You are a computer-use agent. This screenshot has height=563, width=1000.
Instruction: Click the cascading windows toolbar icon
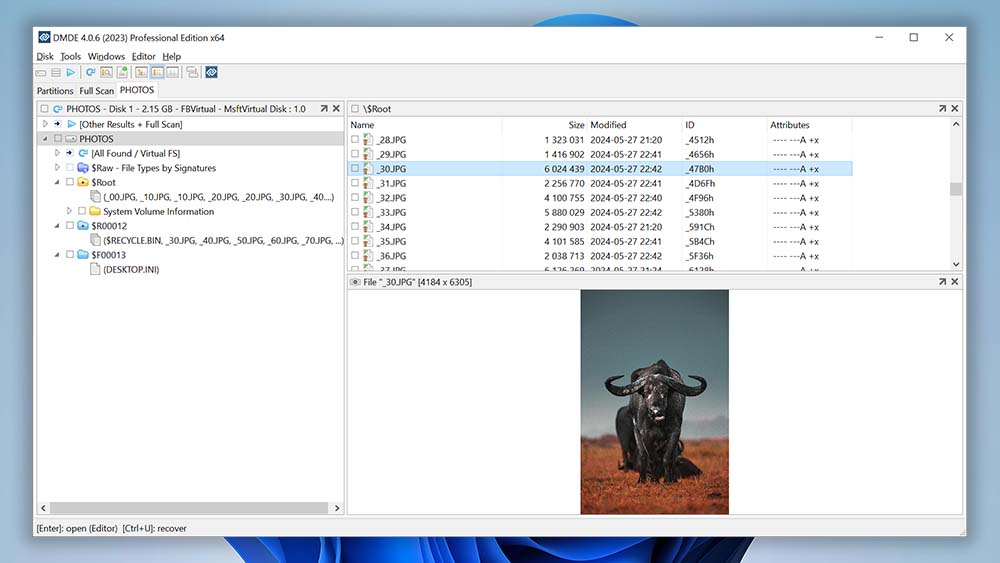coord(192,73)
